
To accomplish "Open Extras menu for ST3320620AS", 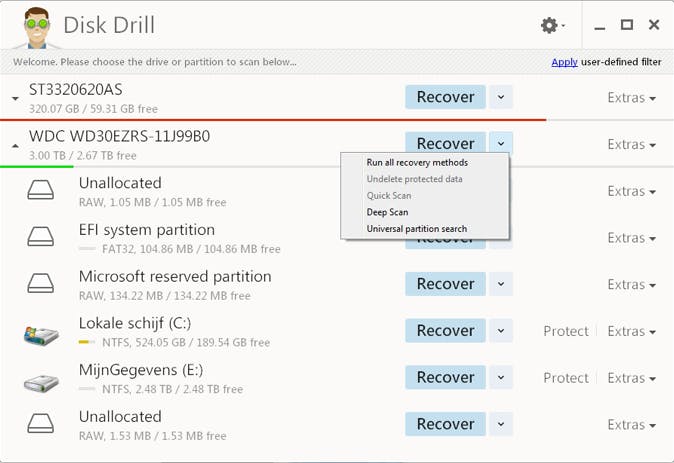I will pos(631,98).
